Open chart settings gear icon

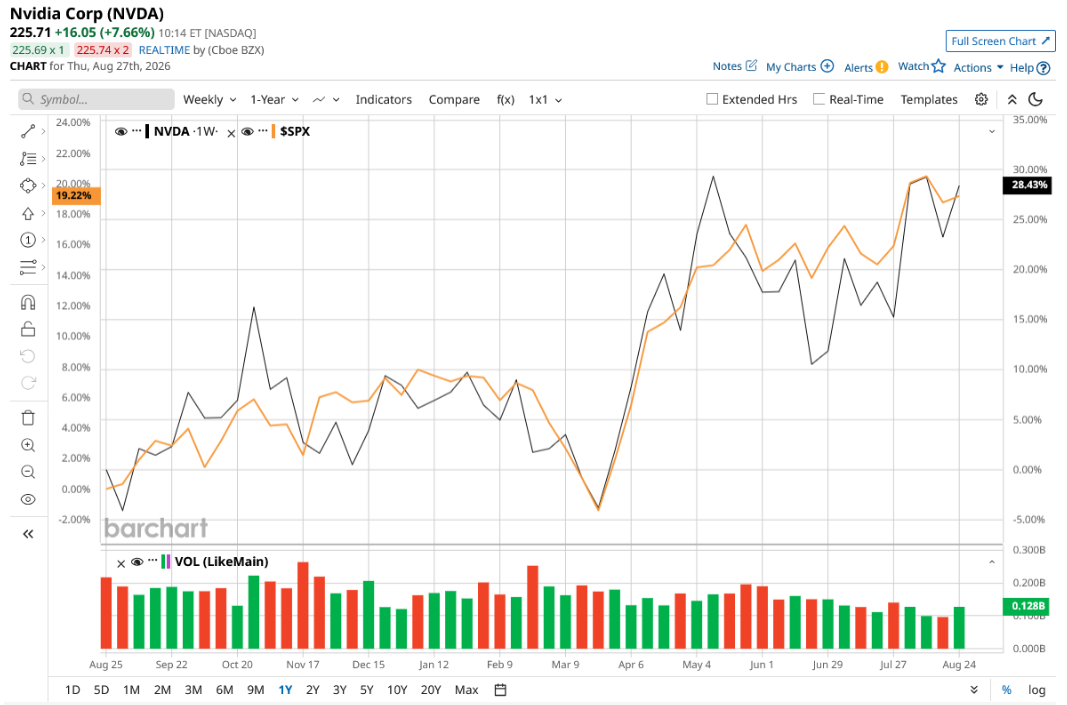[981, 99]
